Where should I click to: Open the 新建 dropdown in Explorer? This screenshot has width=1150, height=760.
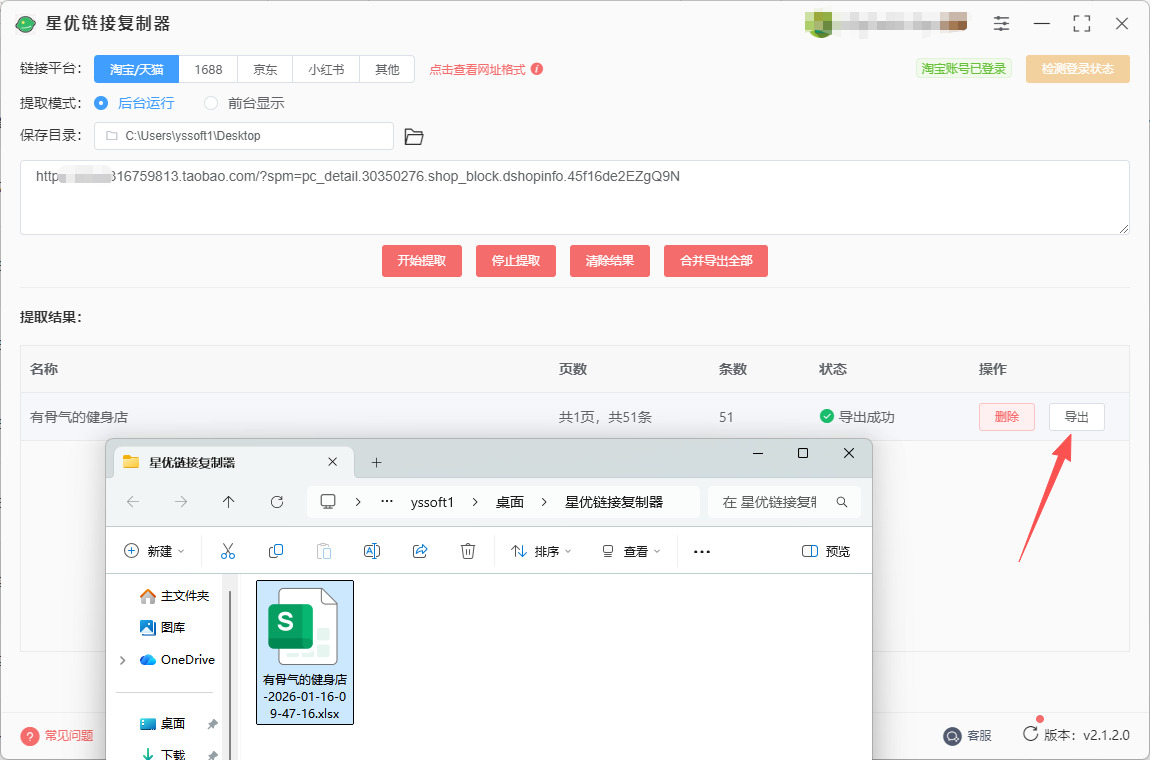[154, 551]
